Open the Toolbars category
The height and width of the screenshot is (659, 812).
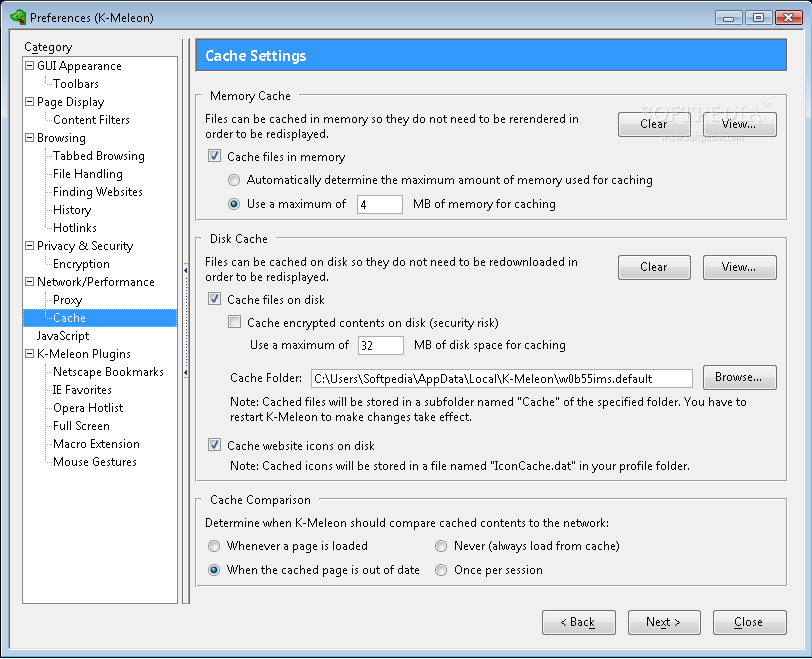coord(76,84)
